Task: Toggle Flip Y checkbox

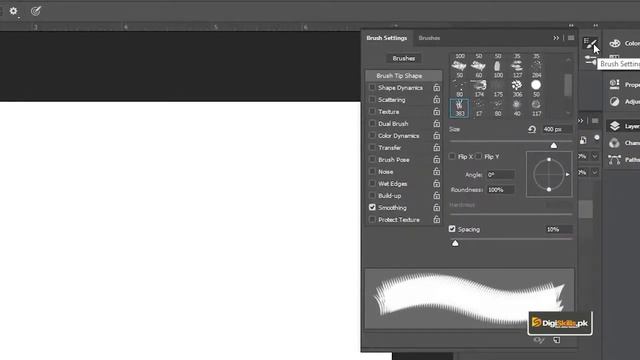Action: (479, 156)
